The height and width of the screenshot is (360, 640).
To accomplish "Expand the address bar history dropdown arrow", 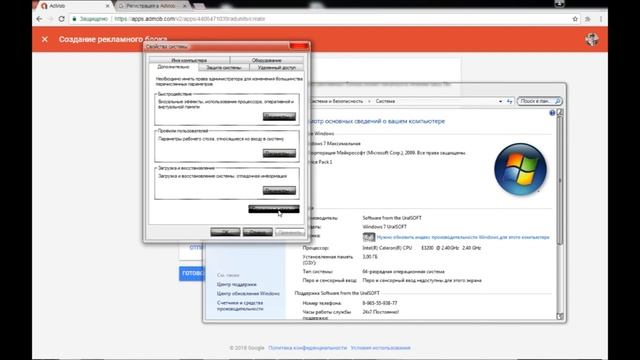I will [500, 101].
